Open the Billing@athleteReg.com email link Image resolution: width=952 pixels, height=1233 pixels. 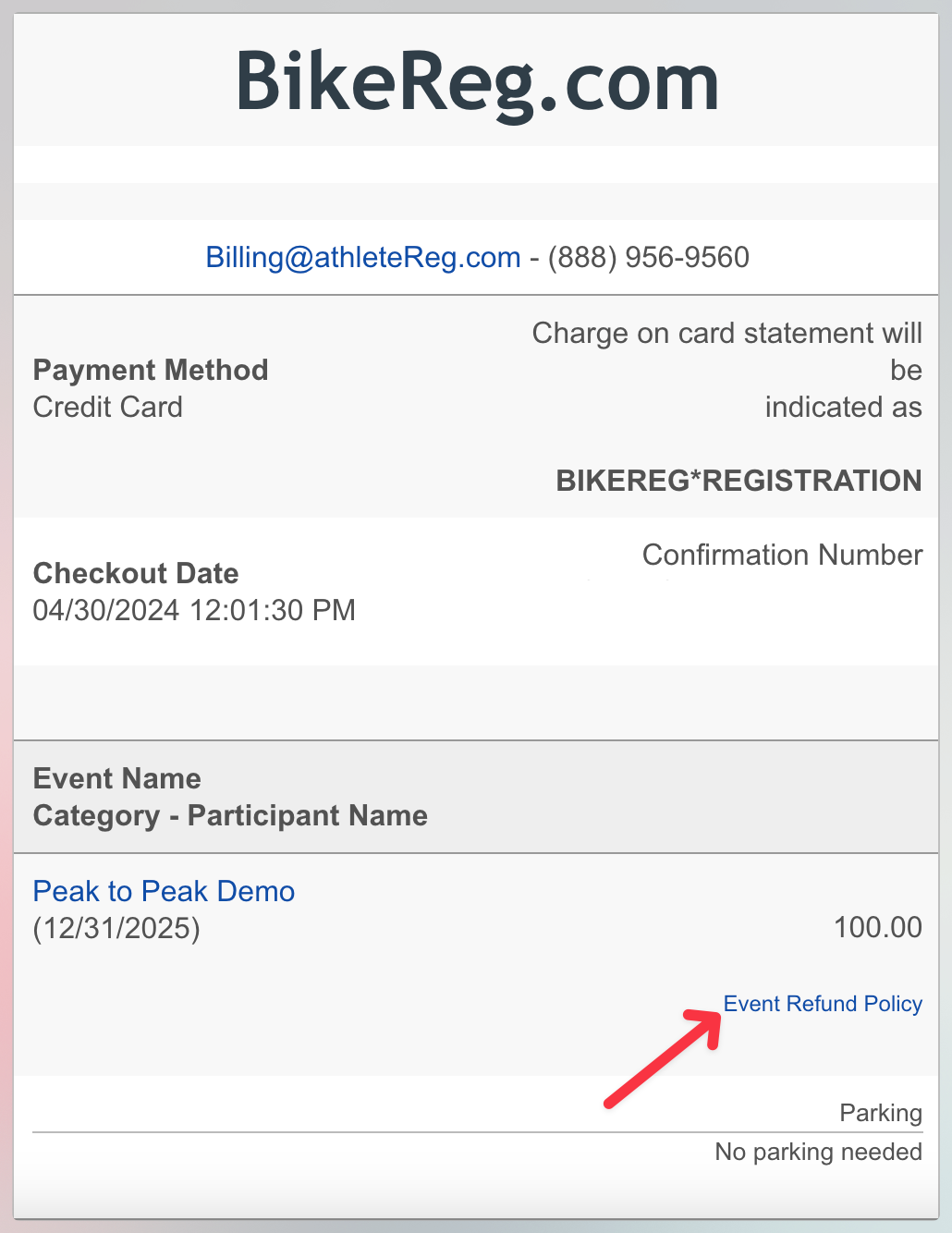click(x=363, y=257)
